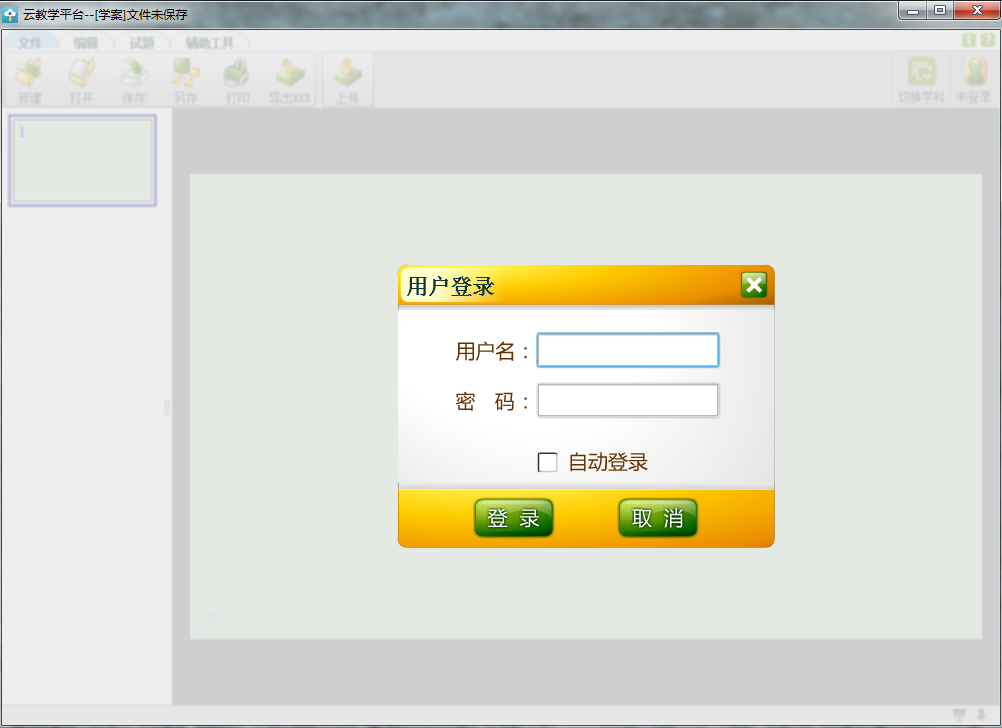Click the 切换学科 switch subject icon
The width and height of the screenshot is (1002, 728).
[x=920, y=79]
